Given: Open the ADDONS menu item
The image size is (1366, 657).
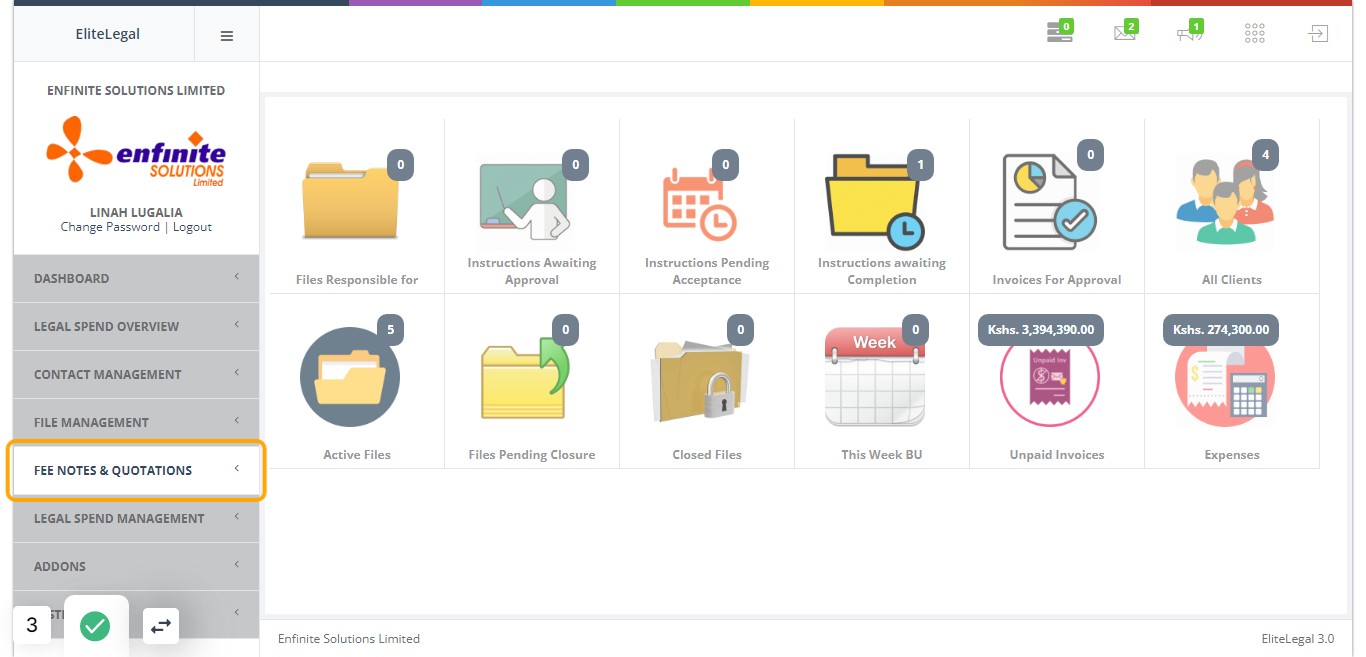Looking at the screenshot, I should pyautogui.click(x=136, y=566).
